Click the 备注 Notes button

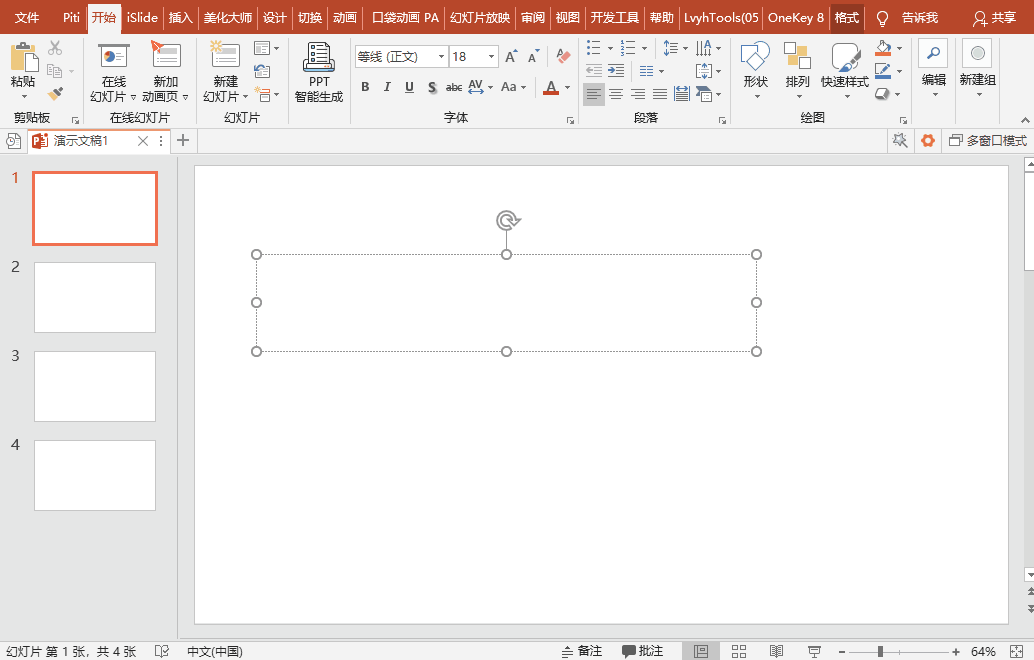582,651
